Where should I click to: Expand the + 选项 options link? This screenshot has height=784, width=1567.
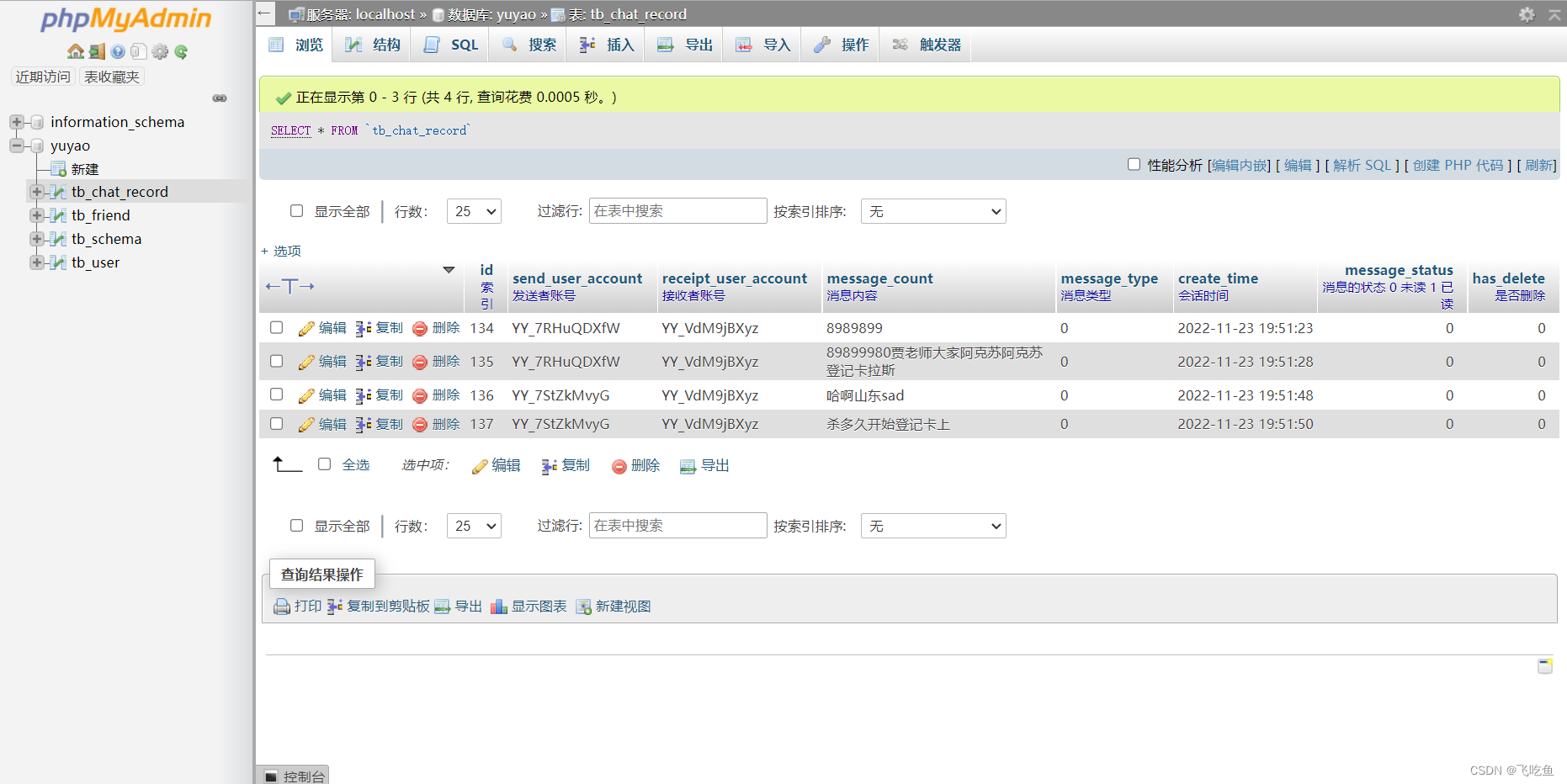pyautogui.click(x=281, y=251)
